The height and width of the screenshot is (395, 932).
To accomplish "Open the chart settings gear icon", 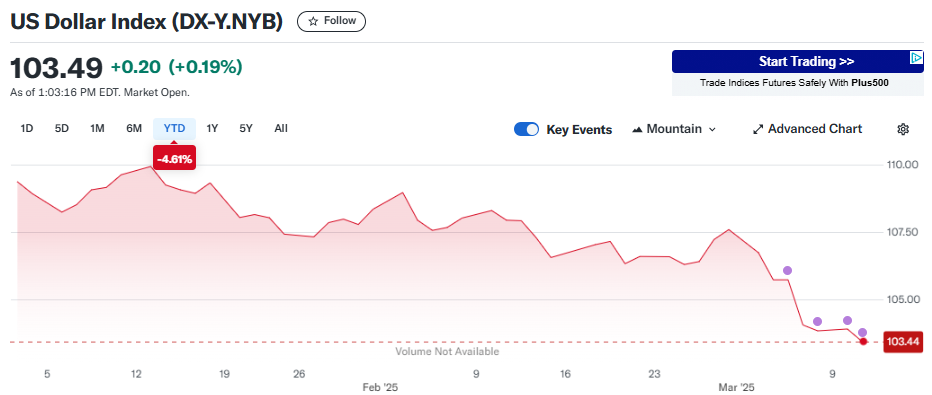I will pyautogui.click(x=903, y=129).
